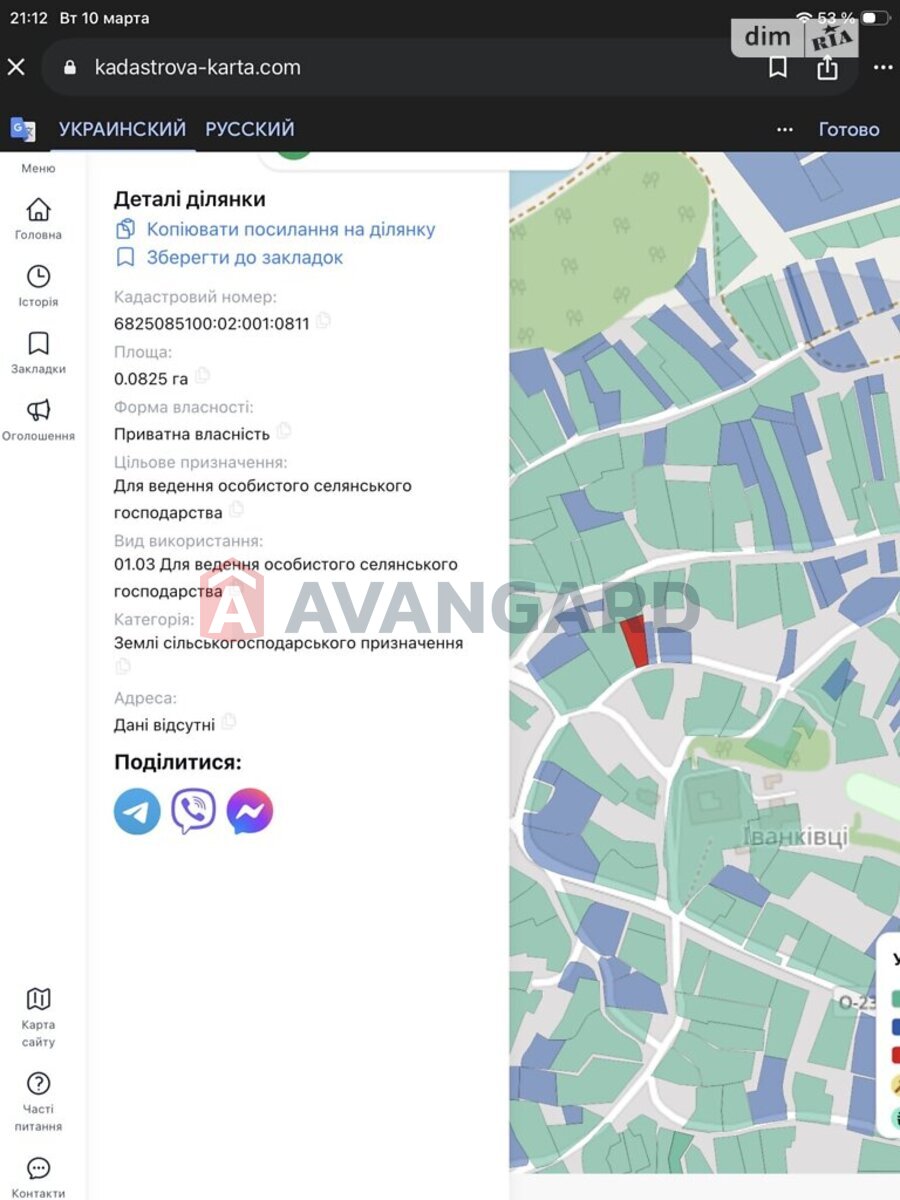Click Копіювати посилання на ділянку link
The height and width of the screenshot is (1200, 900).
[290, 229]
